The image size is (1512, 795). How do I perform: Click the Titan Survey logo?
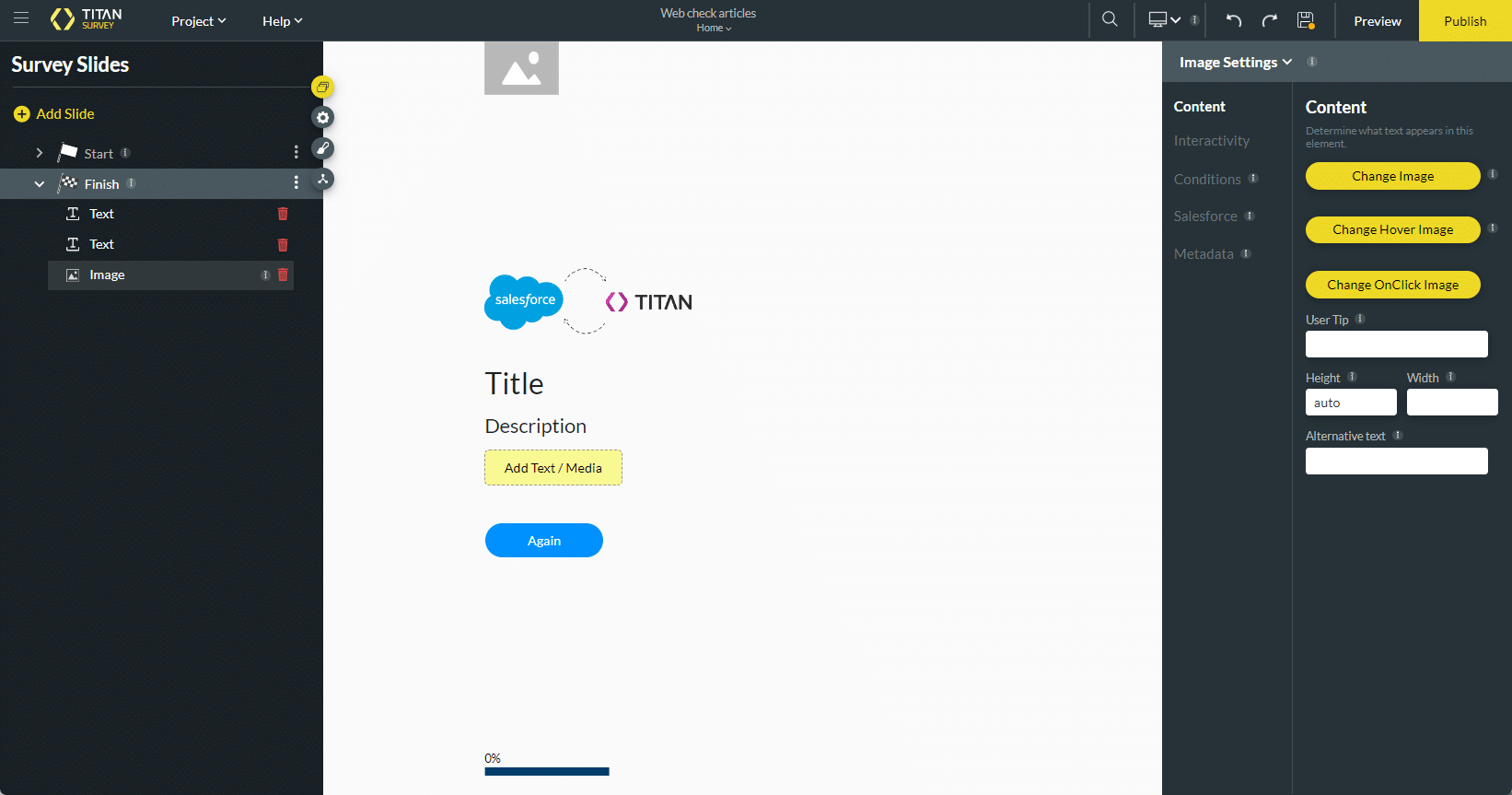[x=86, y=19]
